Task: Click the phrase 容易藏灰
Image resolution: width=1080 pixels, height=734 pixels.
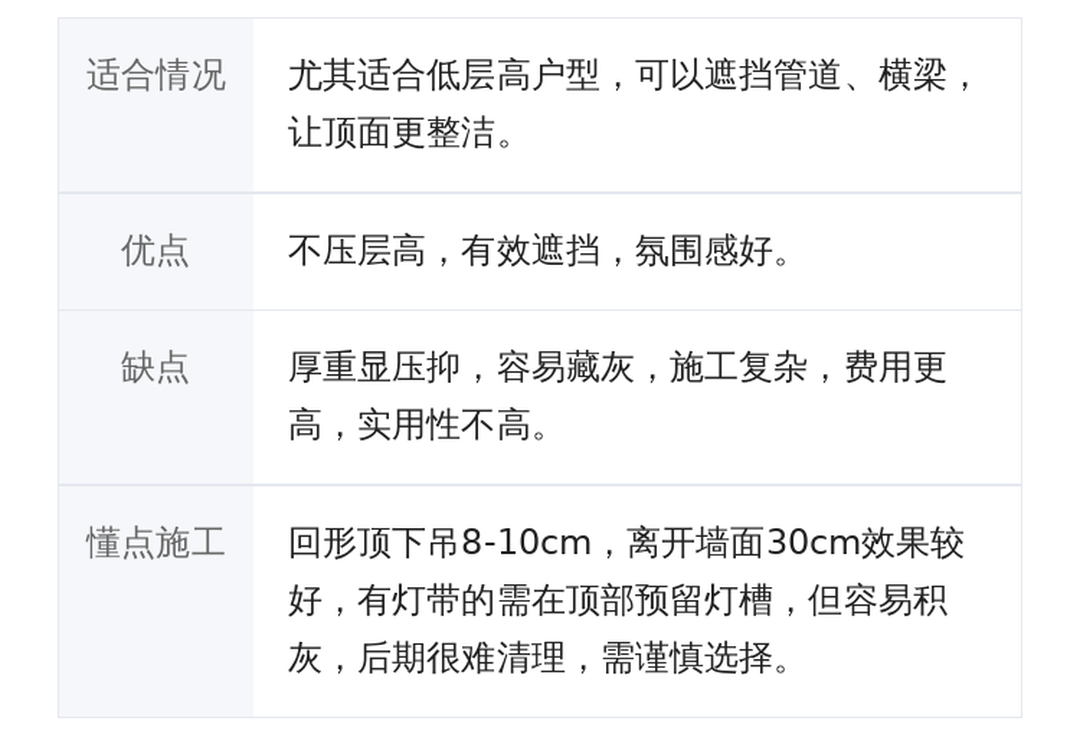Action: 565,367
